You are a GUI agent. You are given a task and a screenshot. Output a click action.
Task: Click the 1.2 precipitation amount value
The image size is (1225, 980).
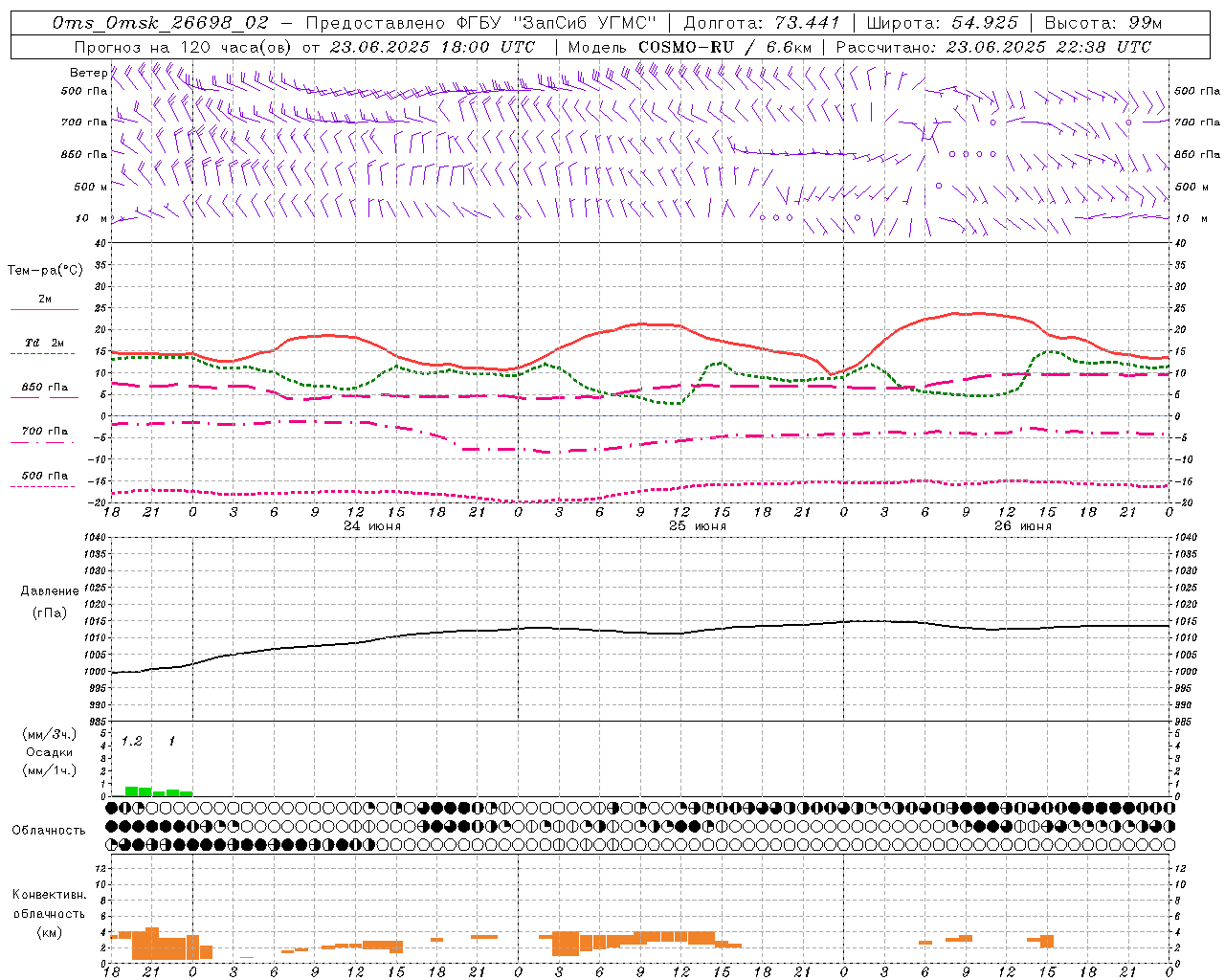(131, 742)
